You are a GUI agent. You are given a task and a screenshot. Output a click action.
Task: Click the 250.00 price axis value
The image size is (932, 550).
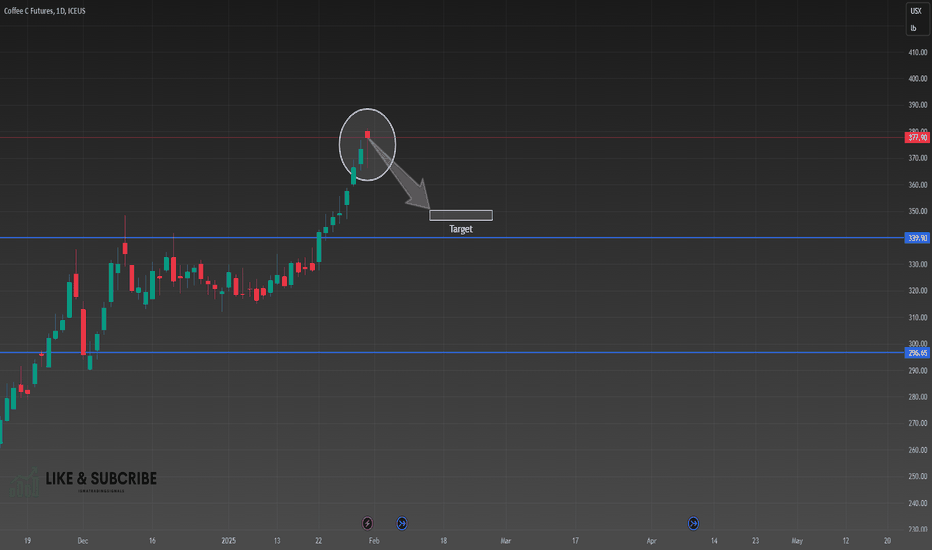click(918, 476)
